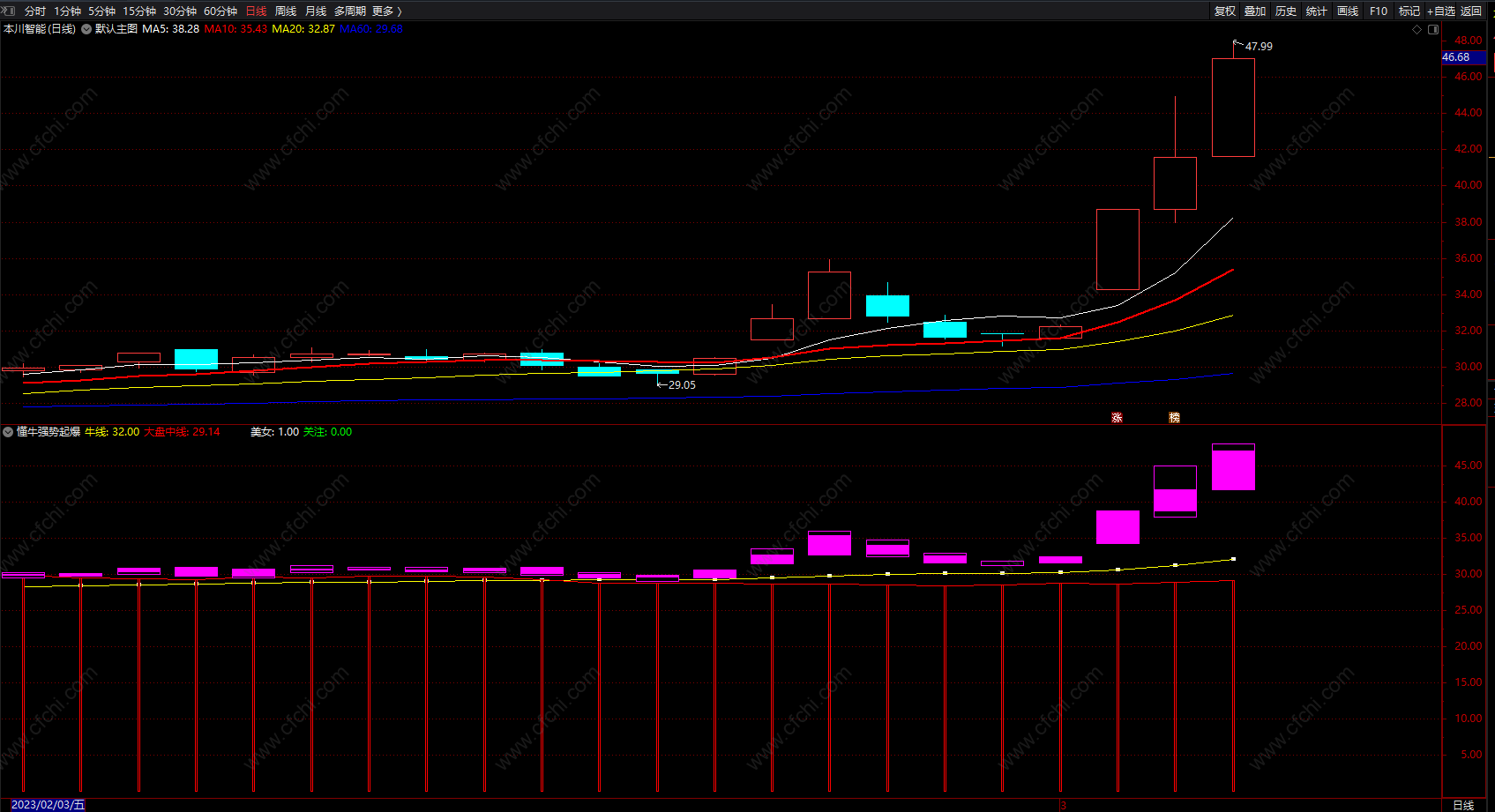Click the 懂牛强势起爆 indicator name

coord(49,432)
